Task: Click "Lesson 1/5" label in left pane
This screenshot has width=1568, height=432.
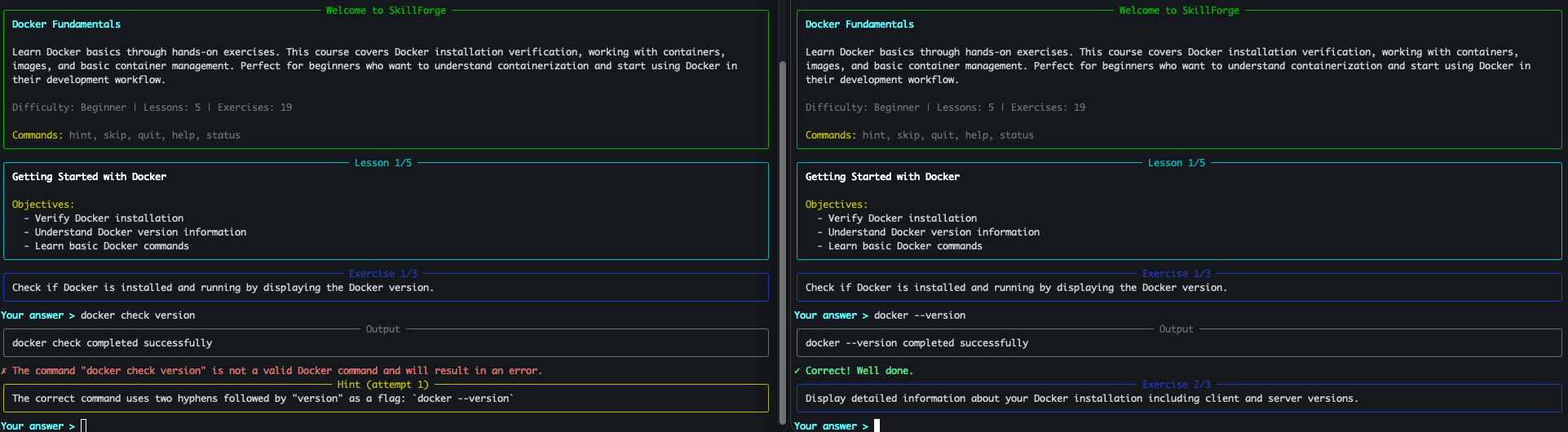Action: pos(383,163)
